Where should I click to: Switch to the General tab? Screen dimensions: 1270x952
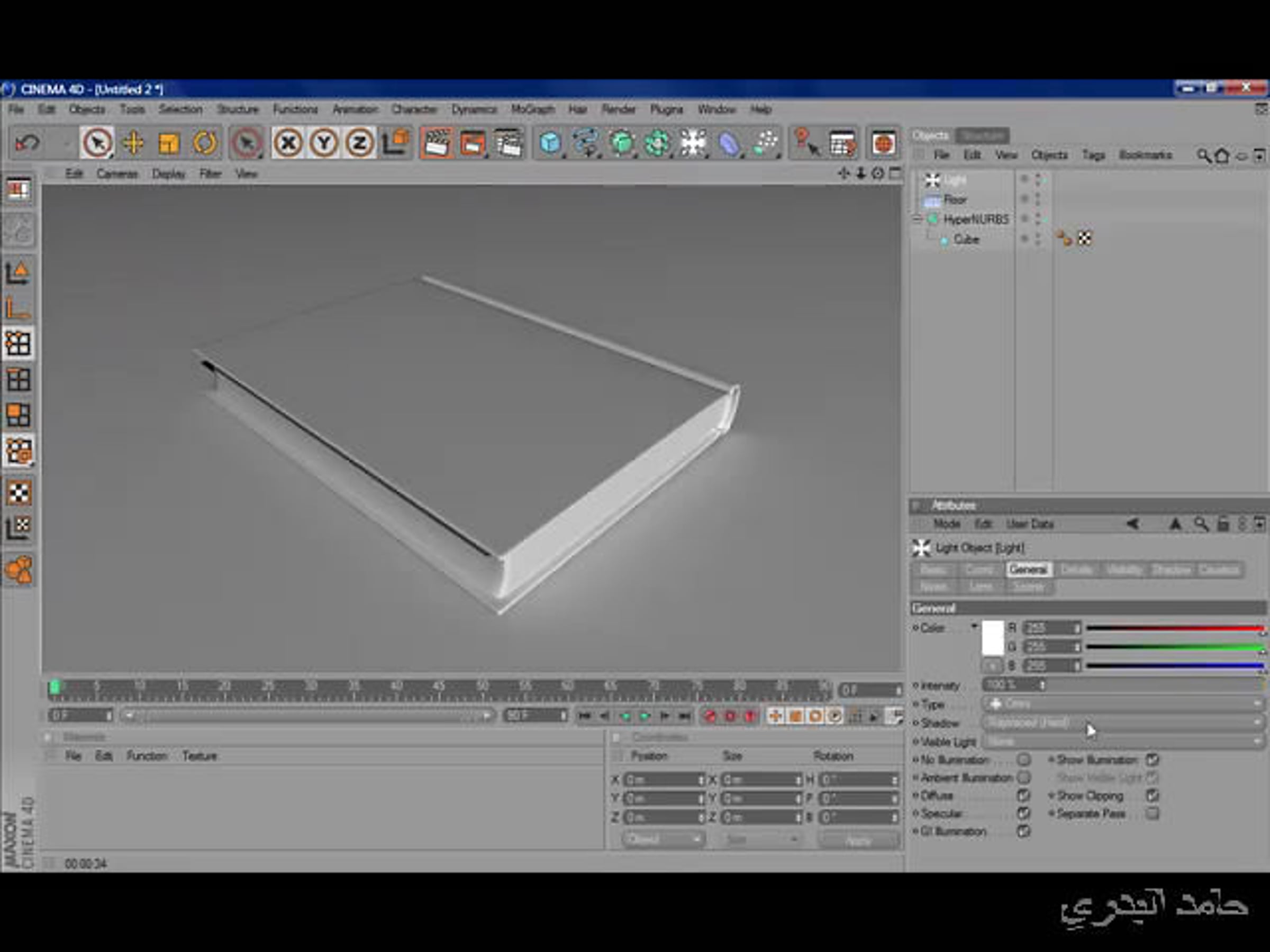(1028, 569)
